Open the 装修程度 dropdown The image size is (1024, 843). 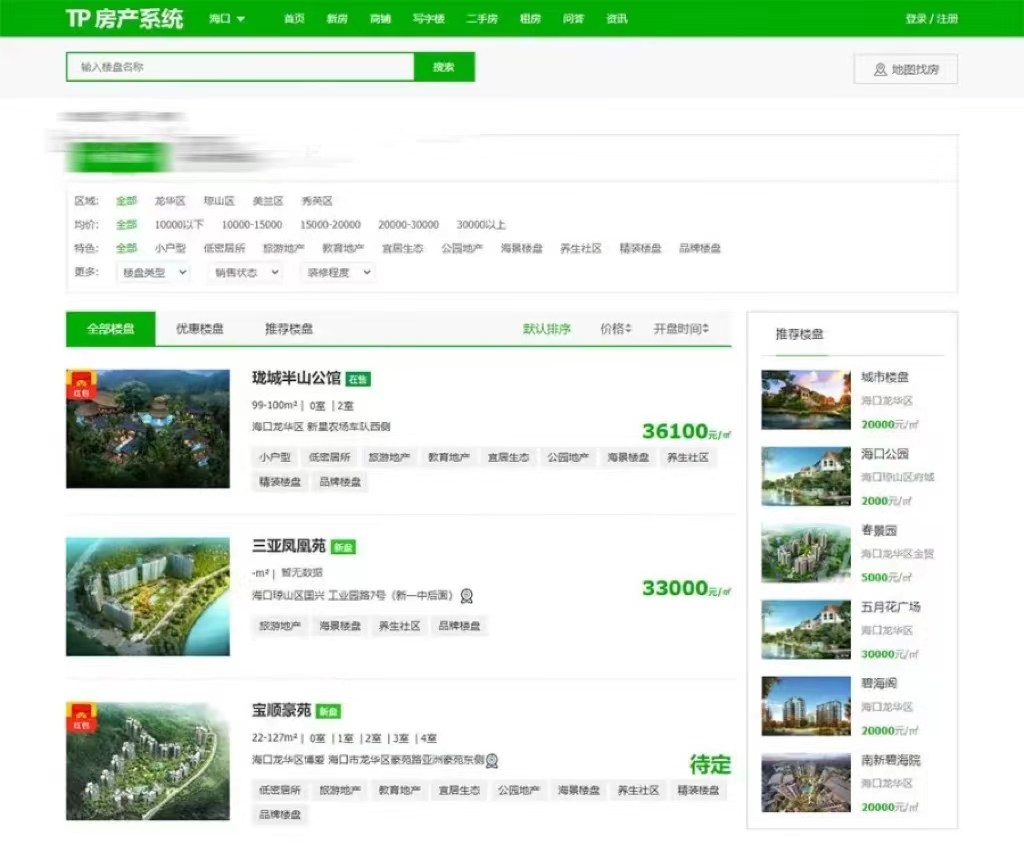(x=338, y=272)
